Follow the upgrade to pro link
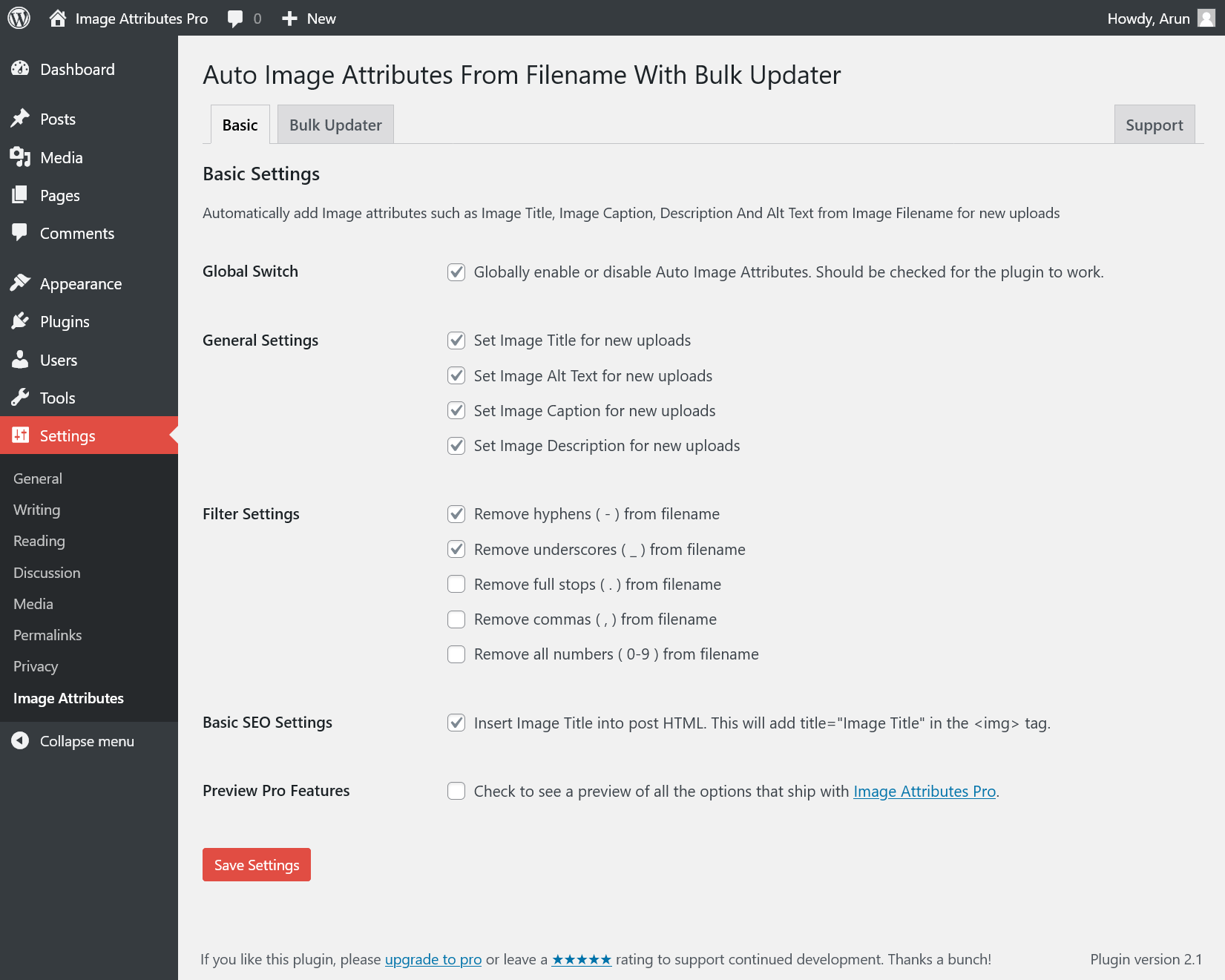The image size is (1225, 980). point(433,959)
